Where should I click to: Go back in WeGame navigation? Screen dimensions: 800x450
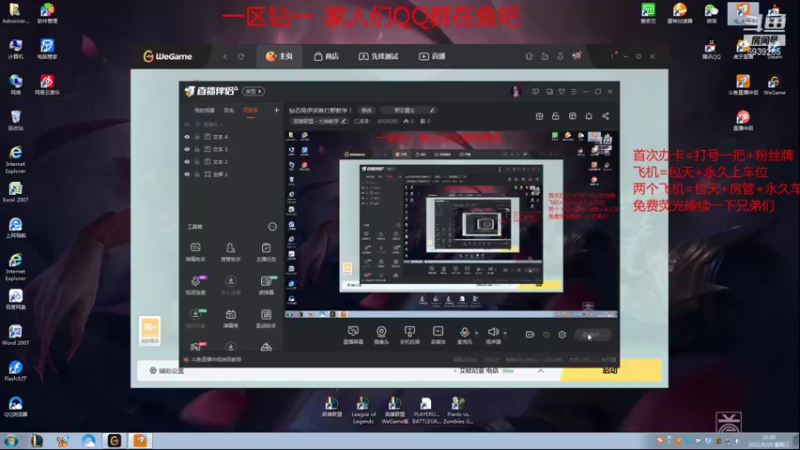point(225,56)
